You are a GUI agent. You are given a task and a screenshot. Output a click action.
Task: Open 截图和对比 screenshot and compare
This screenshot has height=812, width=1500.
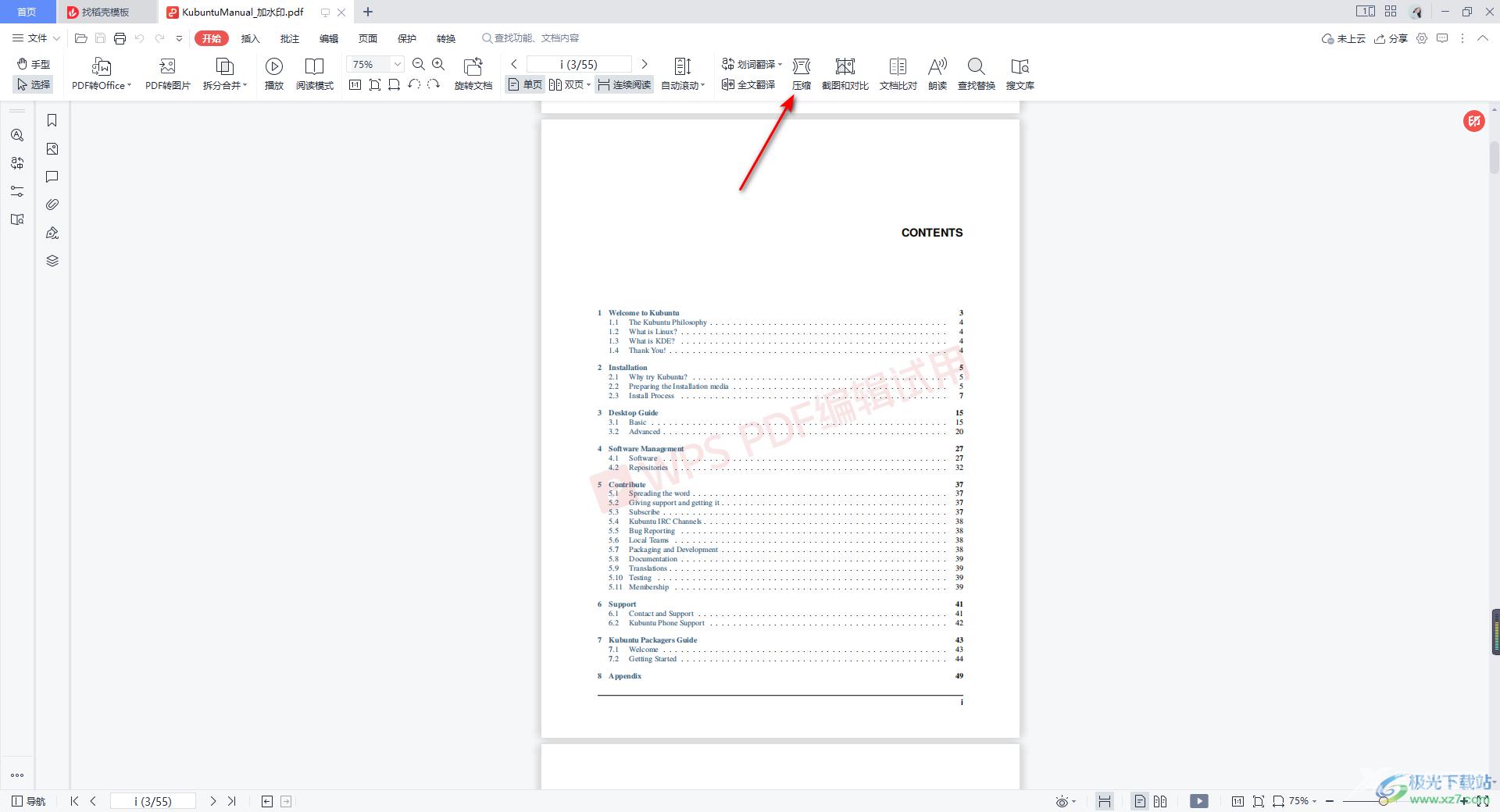tap(845, 74)
